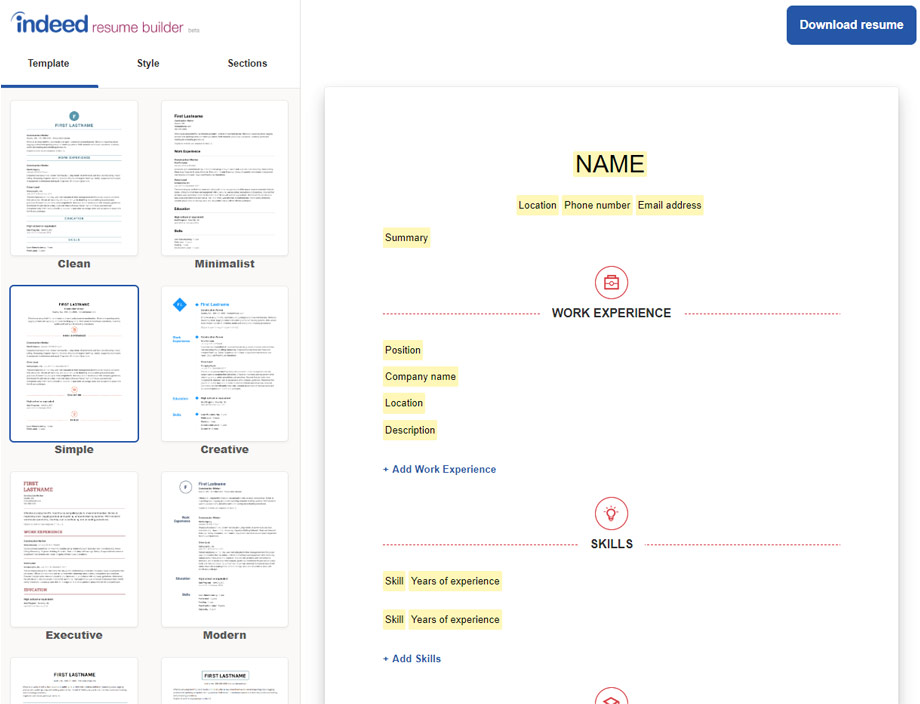The image size is (920, 704).
Task: Click the Executive template label
Action: click(x=74, y=635)
